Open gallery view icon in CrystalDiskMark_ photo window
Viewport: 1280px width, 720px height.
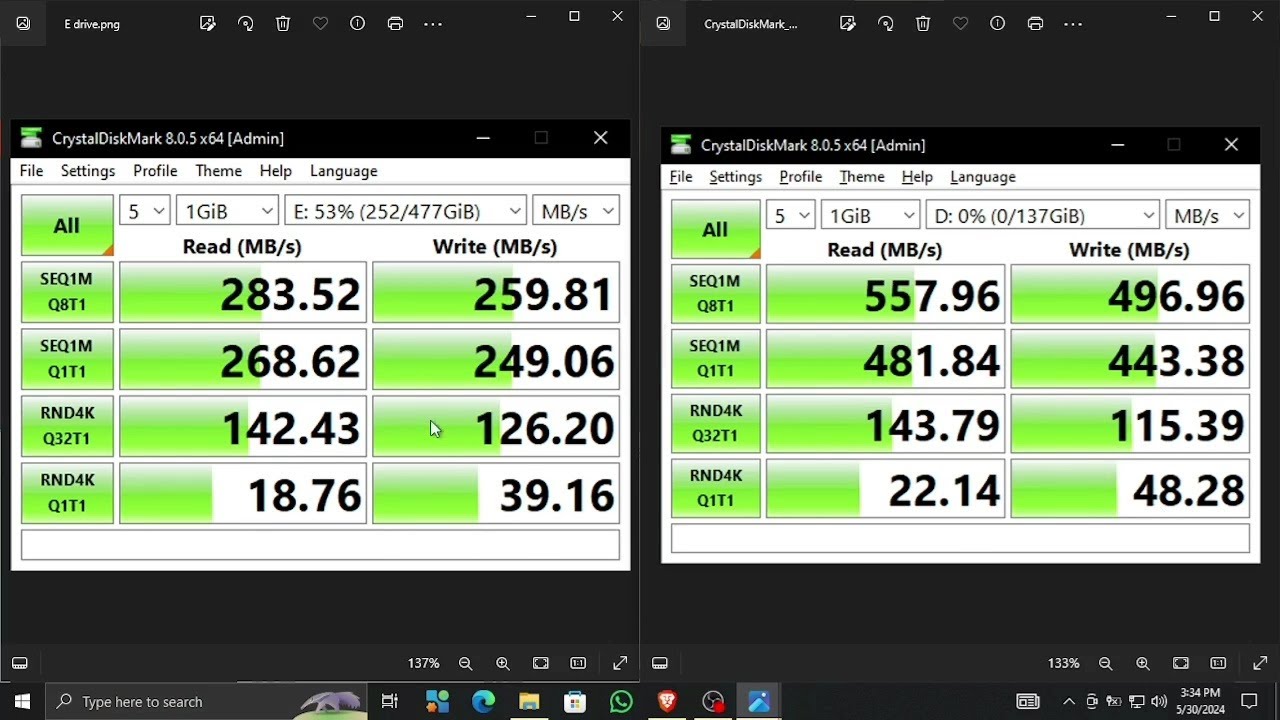(x=663, y=24)
